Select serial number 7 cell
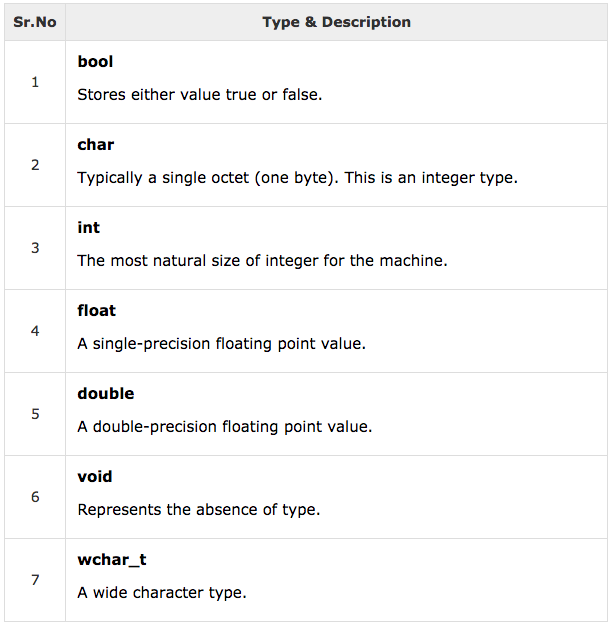The image size is (610, 625). click(35, 580)
